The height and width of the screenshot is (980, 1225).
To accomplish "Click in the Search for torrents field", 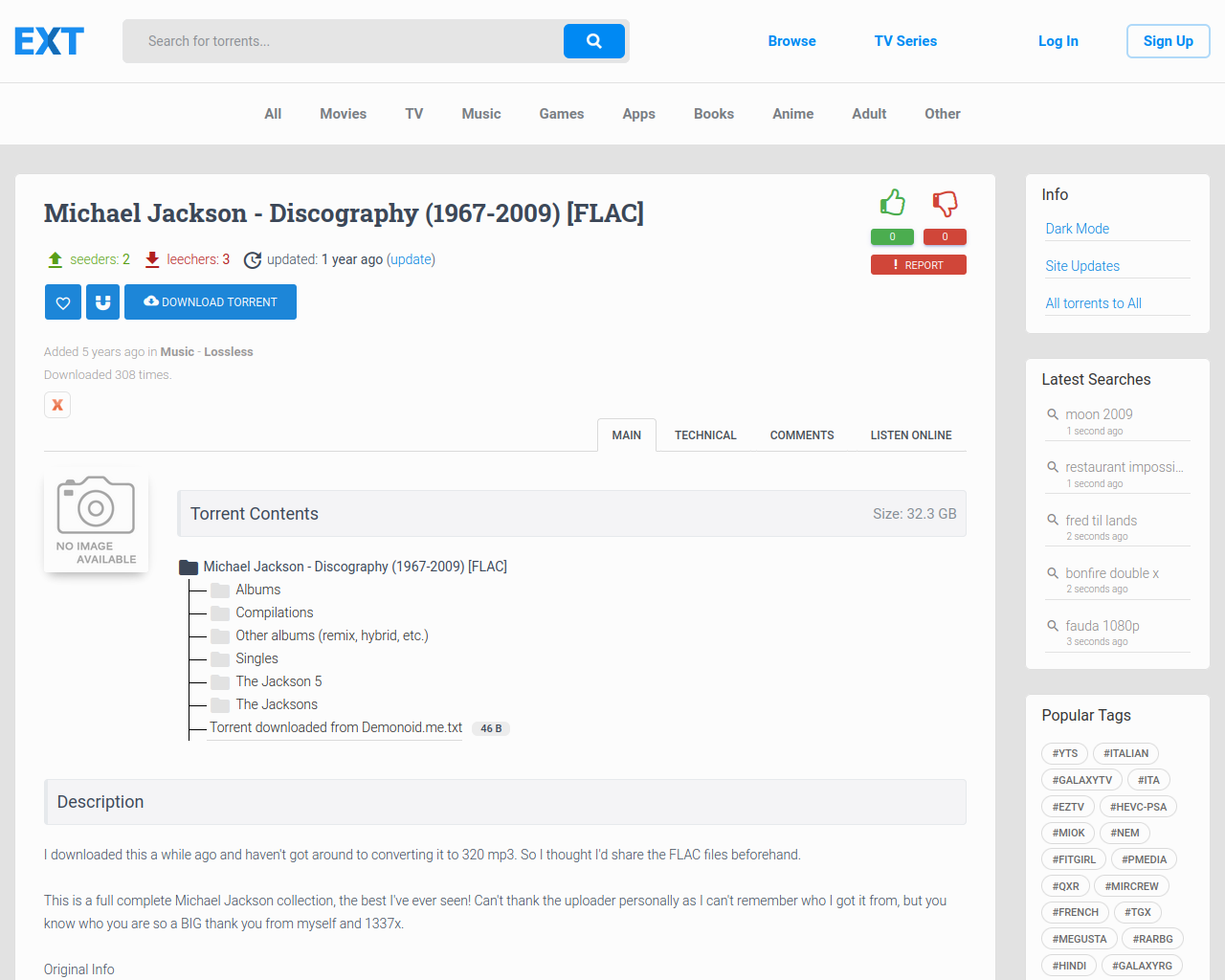I will [x=344, y=41].
